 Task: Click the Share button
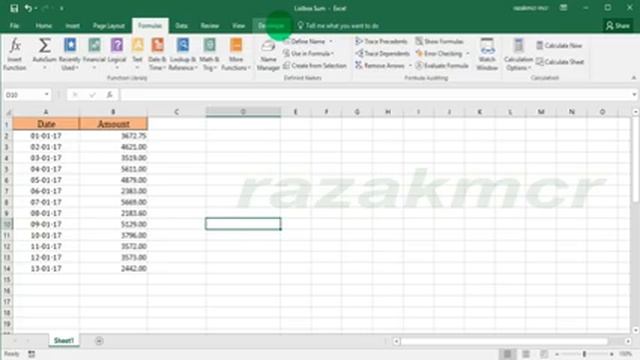click(618, 26)
